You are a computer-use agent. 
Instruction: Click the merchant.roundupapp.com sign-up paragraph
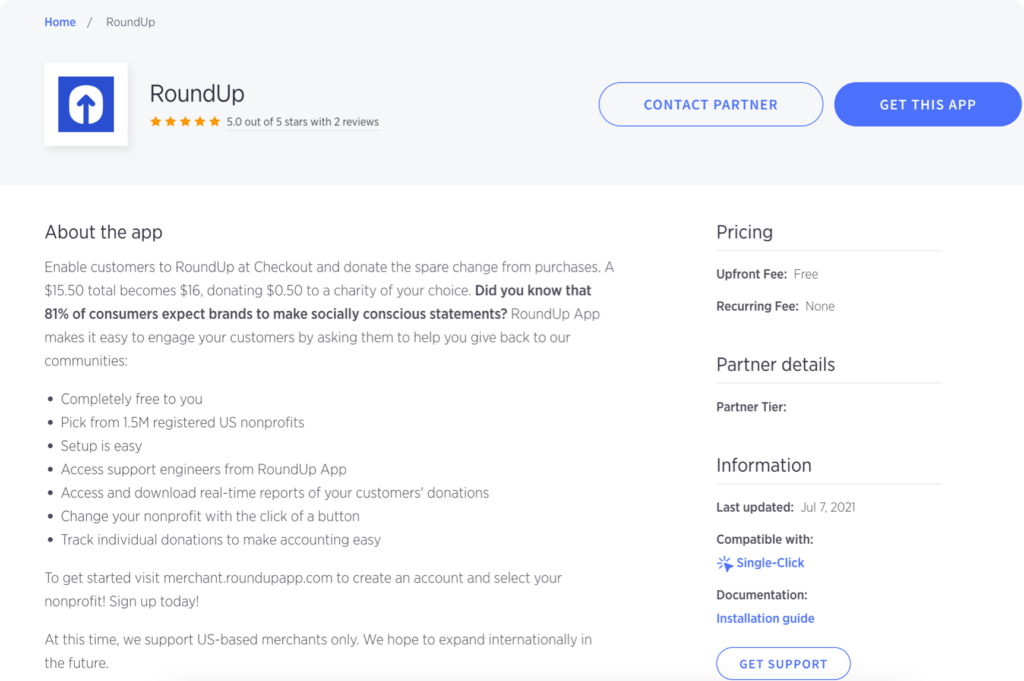point(303,589)
